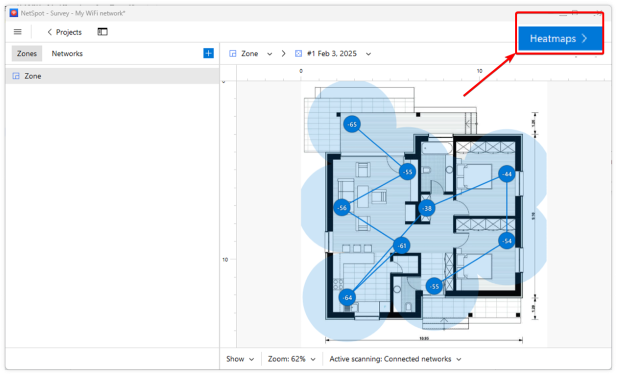Click the NetSpot app icon in title bar
Screen dimensions: 620x375
(14, 13)
